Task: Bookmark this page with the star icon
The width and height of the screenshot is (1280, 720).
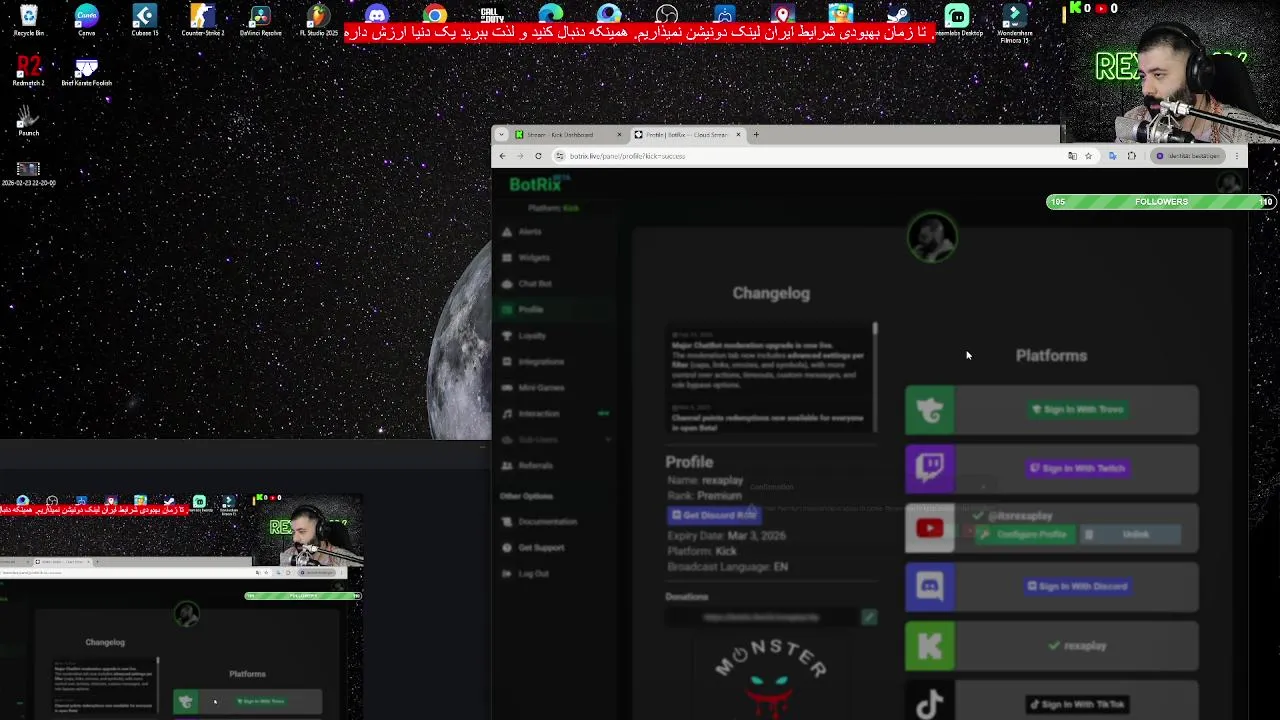Action: coord(1088,156)
